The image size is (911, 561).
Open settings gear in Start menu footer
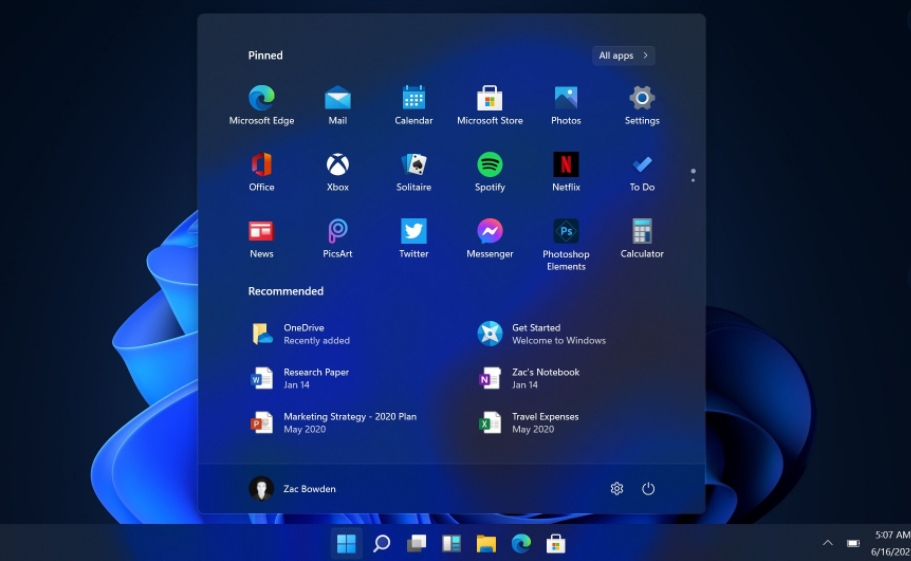tap(617, 488)
